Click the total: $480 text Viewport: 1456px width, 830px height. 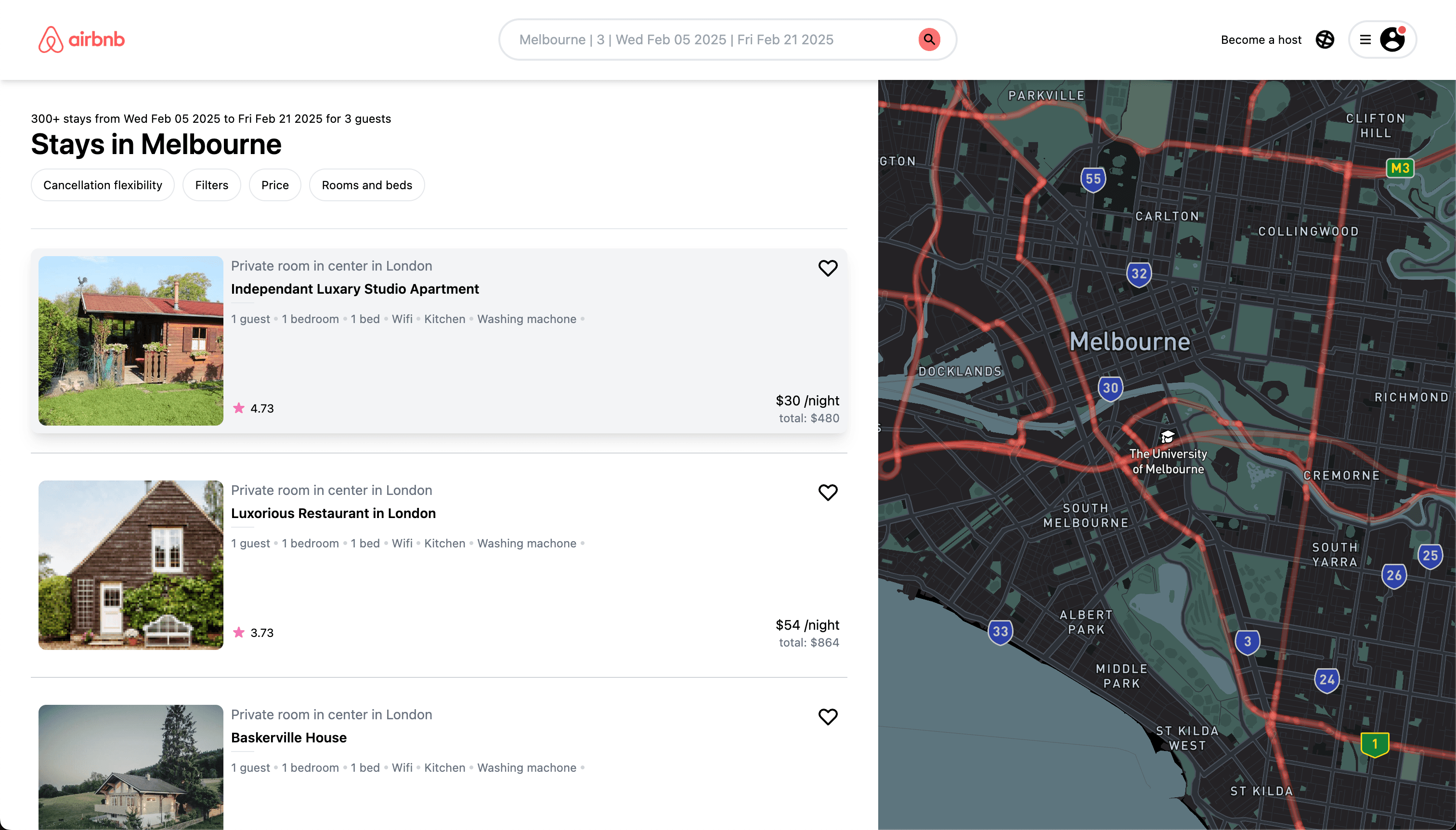click(x=808, y=418)
